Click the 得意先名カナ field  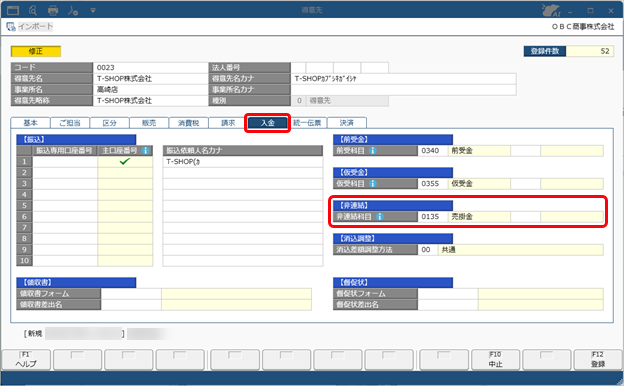[x=404, y=79]
